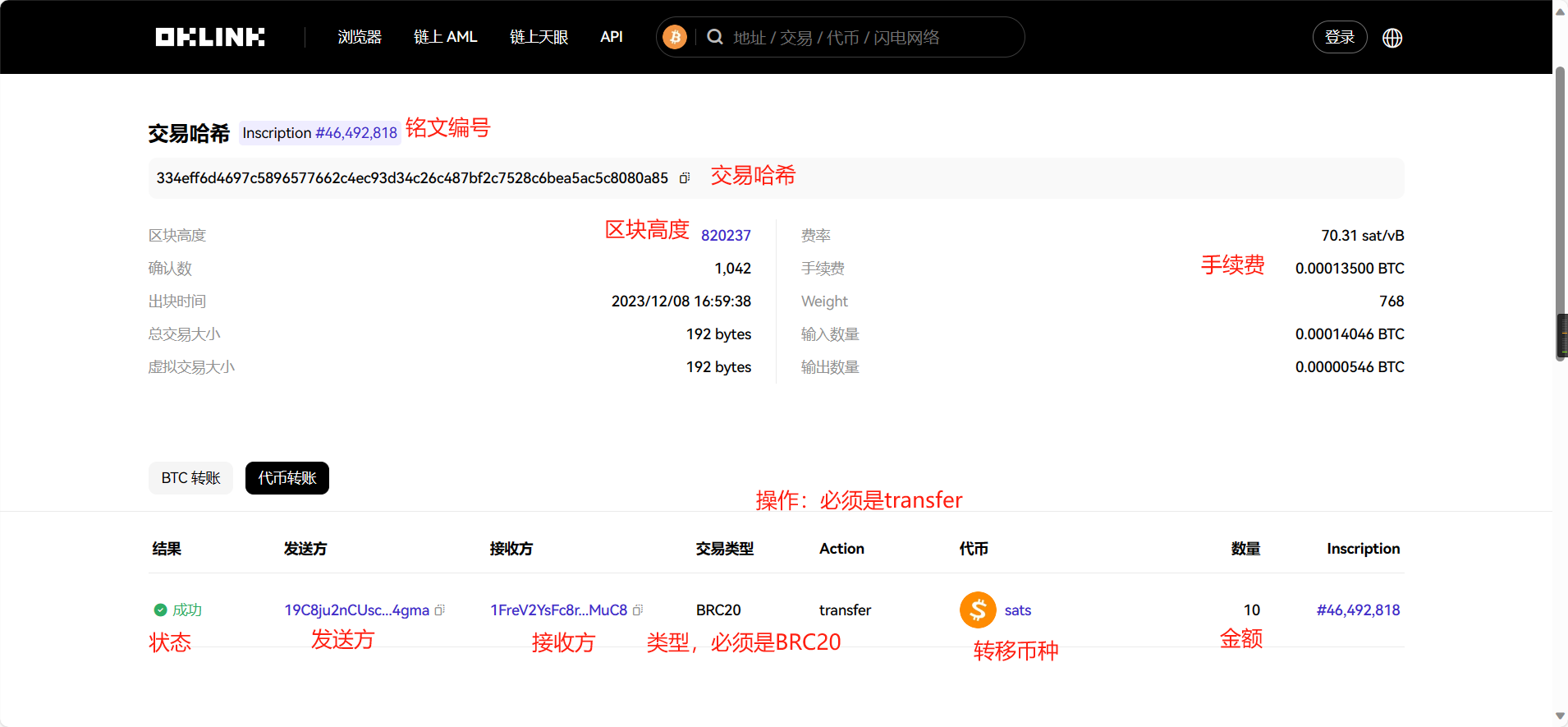Click the OKLINK logo

pyautogui.click(x=210, y=37)
